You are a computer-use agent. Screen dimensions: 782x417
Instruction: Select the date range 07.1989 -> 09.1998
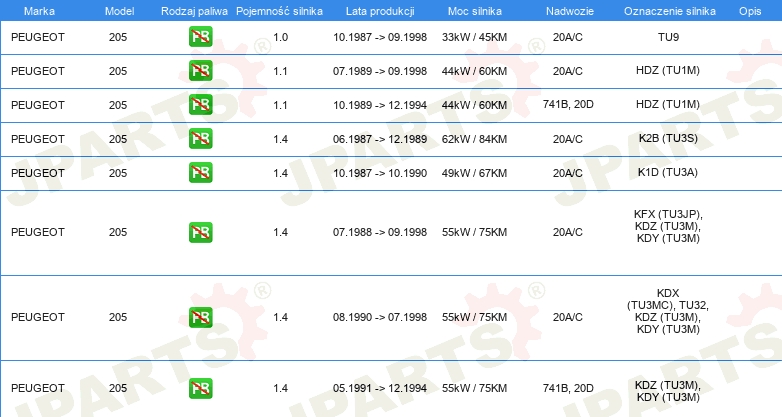coord(380,71)
